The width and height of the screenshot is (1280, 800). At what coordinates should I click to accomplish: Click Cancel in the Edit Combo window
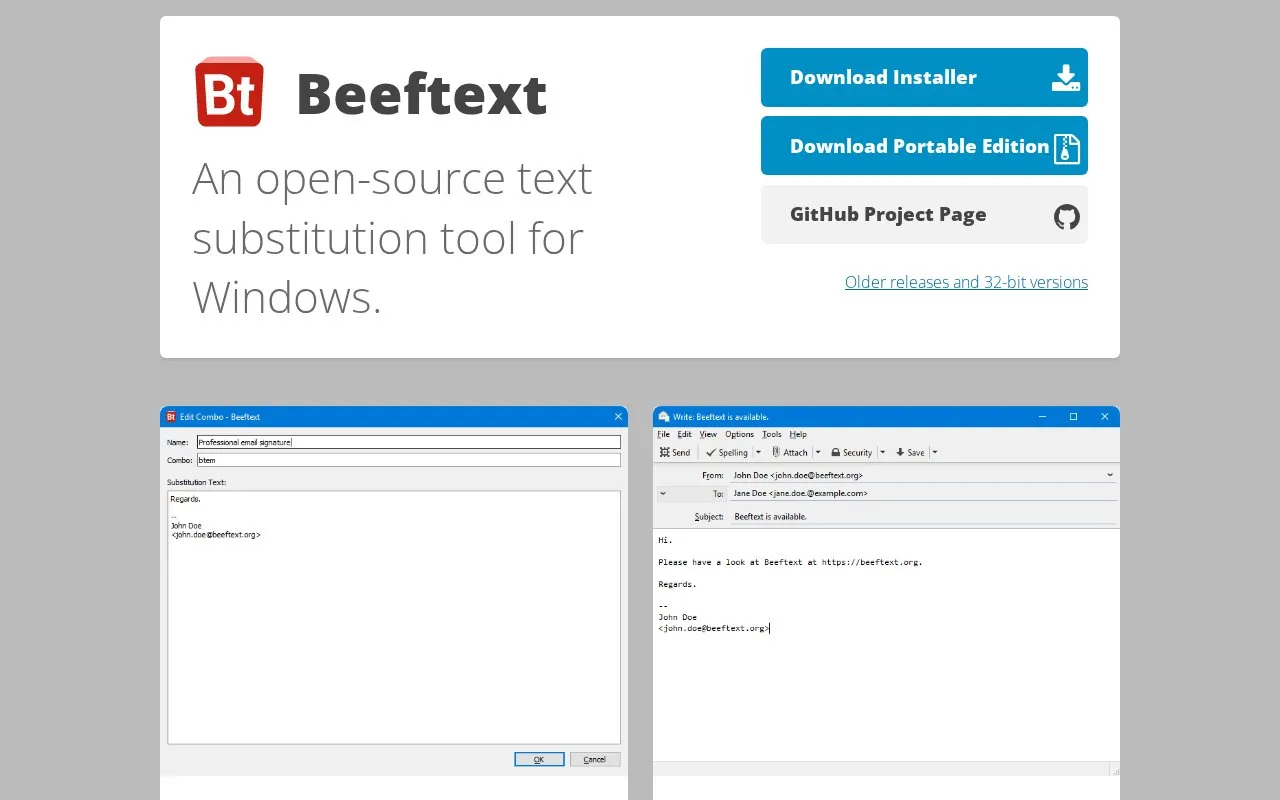pyautogui.click(x=595, y=759)
